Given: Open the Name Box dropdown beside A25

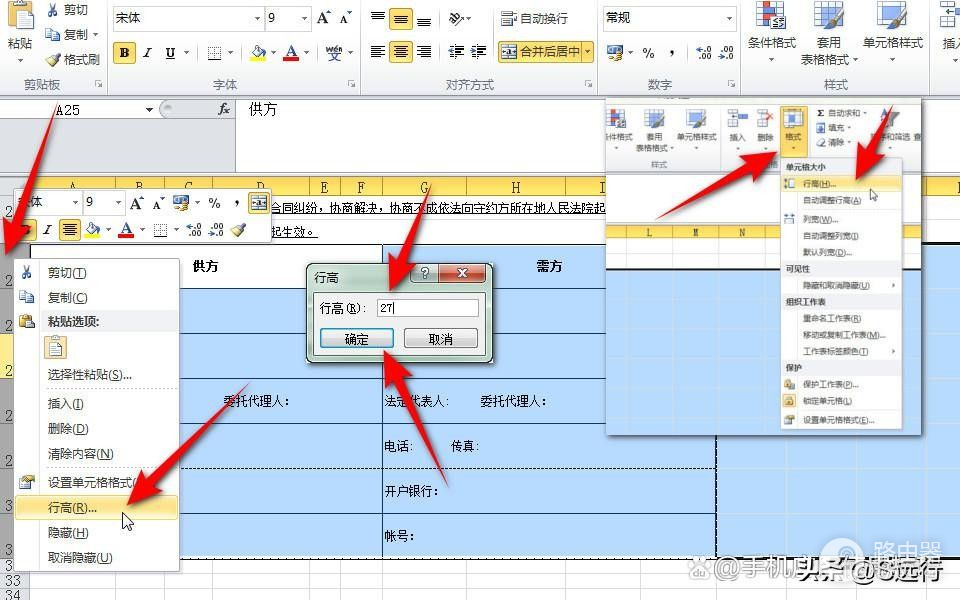Looking at the screenshot, I should (149, 110).
